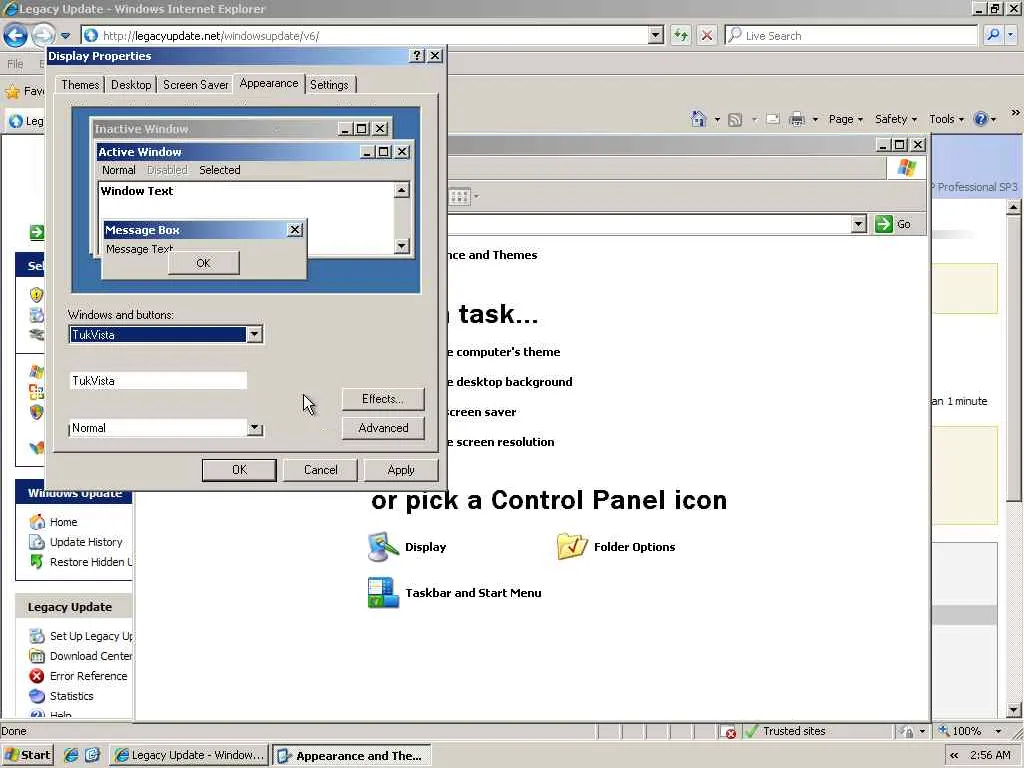Open the Windows and buttons dropdown
1024x768 pixels.
[255, 335]
